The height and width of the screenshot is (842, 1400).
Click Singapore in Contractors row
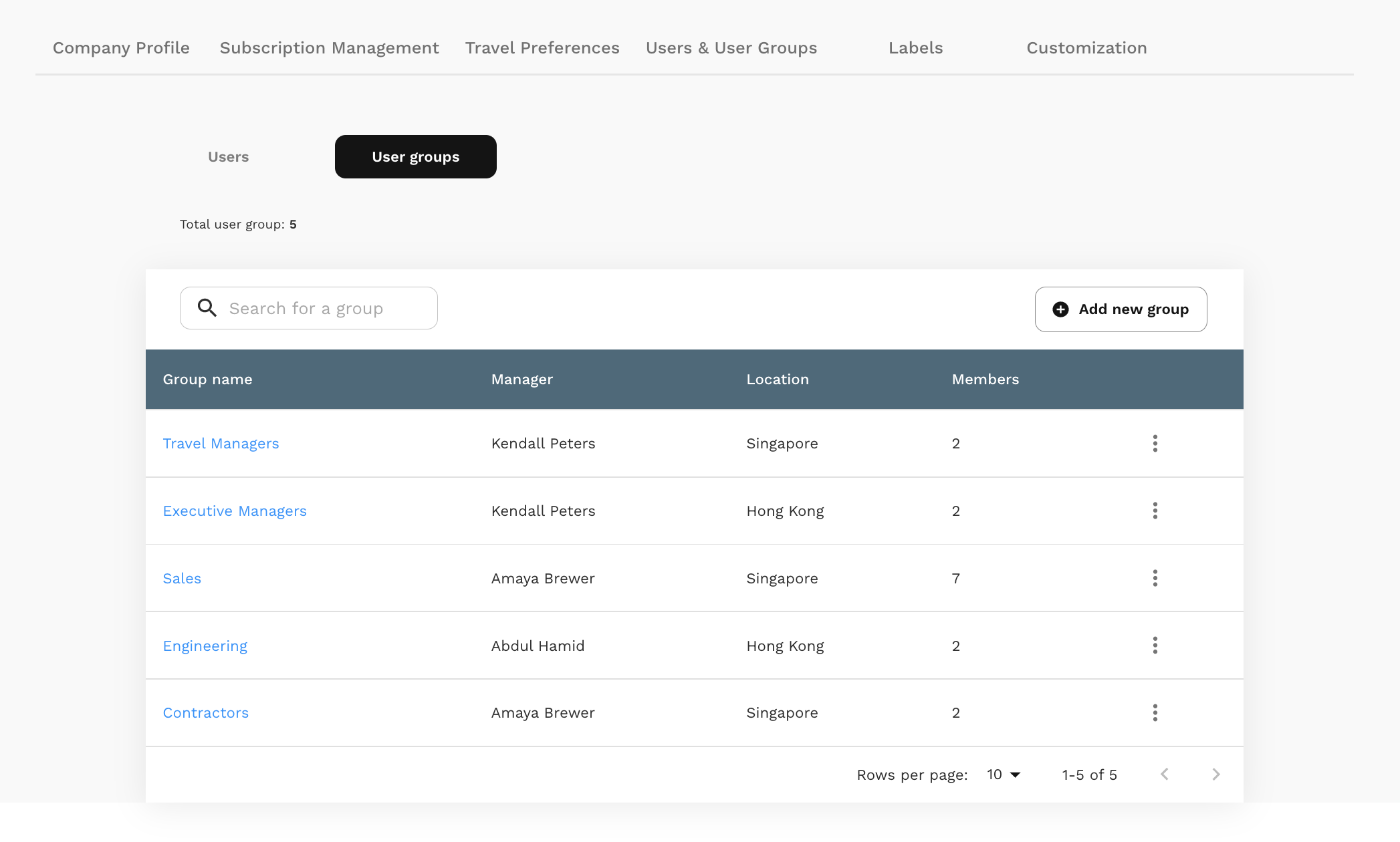coord(782,713)
